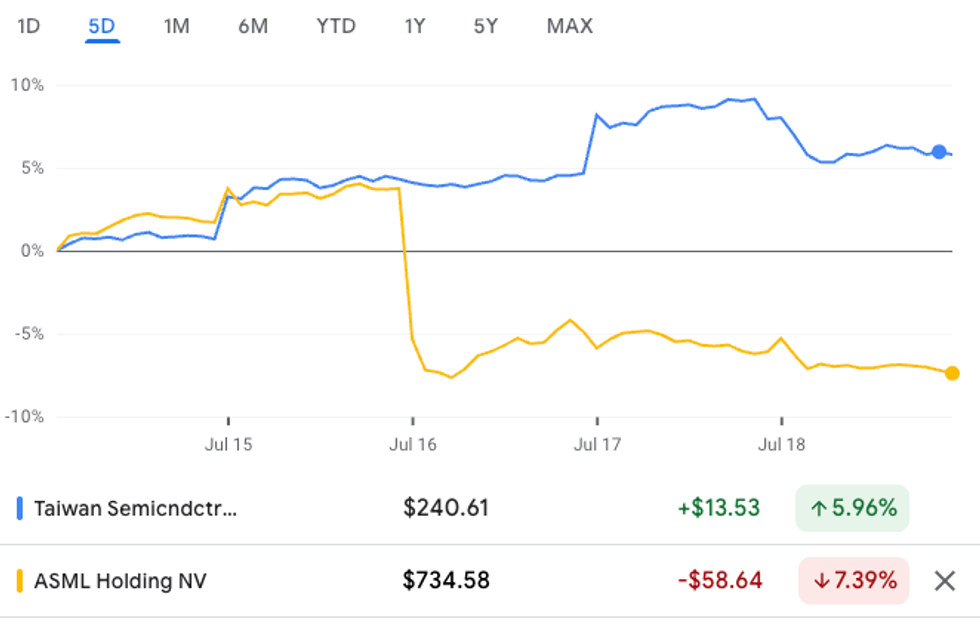This screenshot has height=629, width=980.
Task: Click the yellow ASML color marker
Action: click(x=20, y=580)
